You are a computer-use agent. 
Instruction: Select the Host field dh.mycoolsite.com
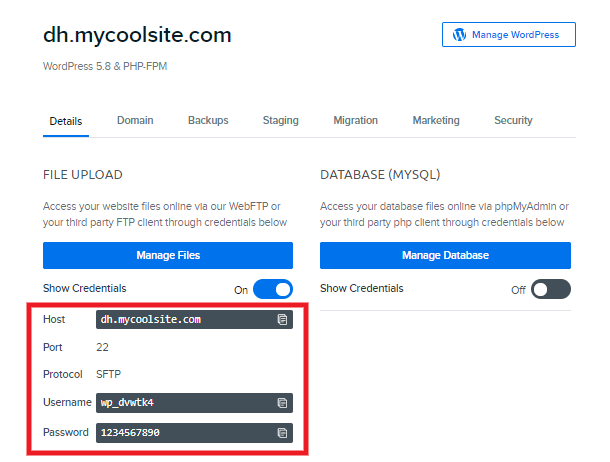(195, 319)
